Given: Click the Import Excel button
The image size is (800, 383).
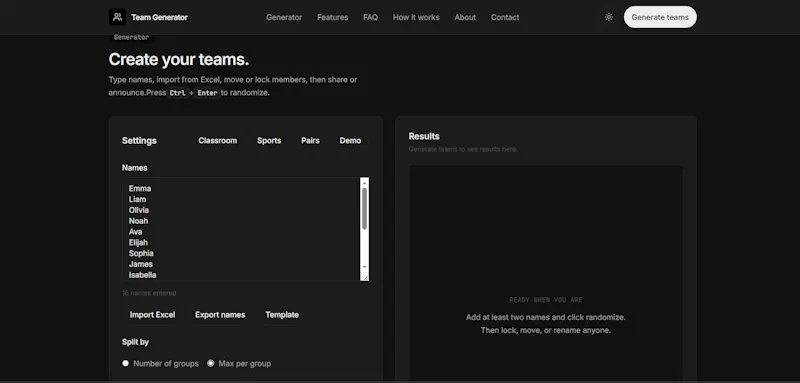Looking at the screenshot, I should (x=153, y=315).
